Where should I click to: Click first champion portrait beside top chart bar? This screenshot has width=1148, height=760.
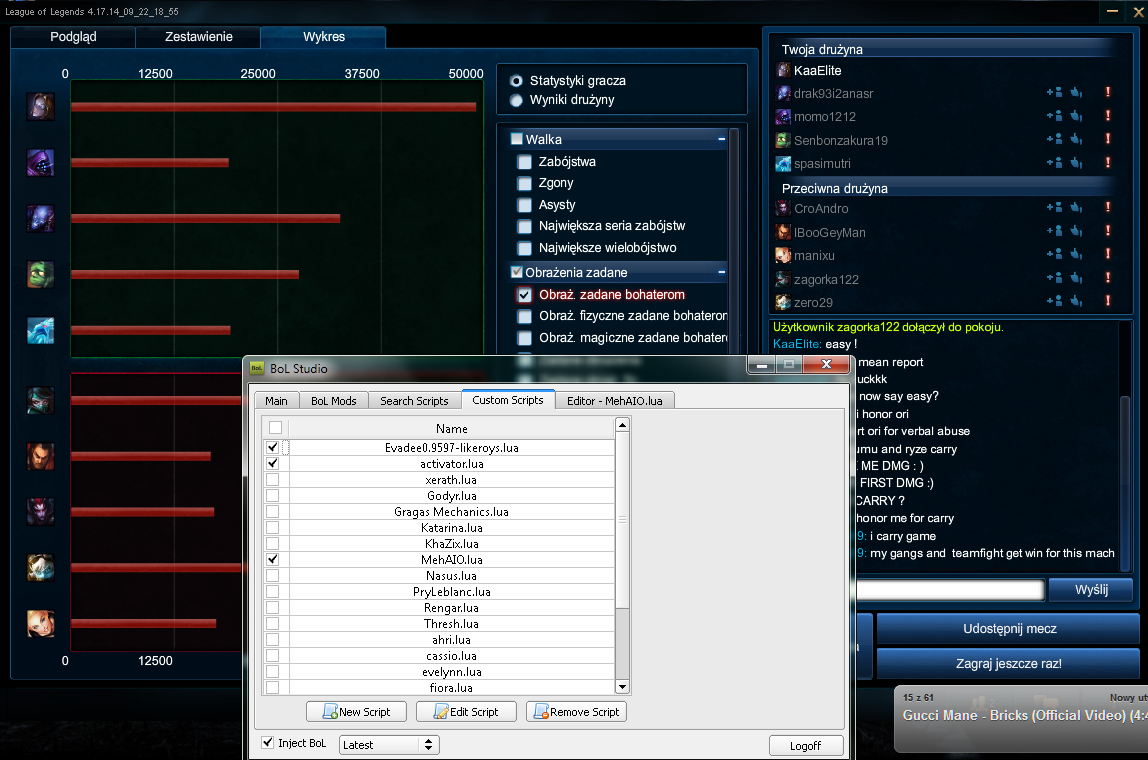[x=41, y=107]
